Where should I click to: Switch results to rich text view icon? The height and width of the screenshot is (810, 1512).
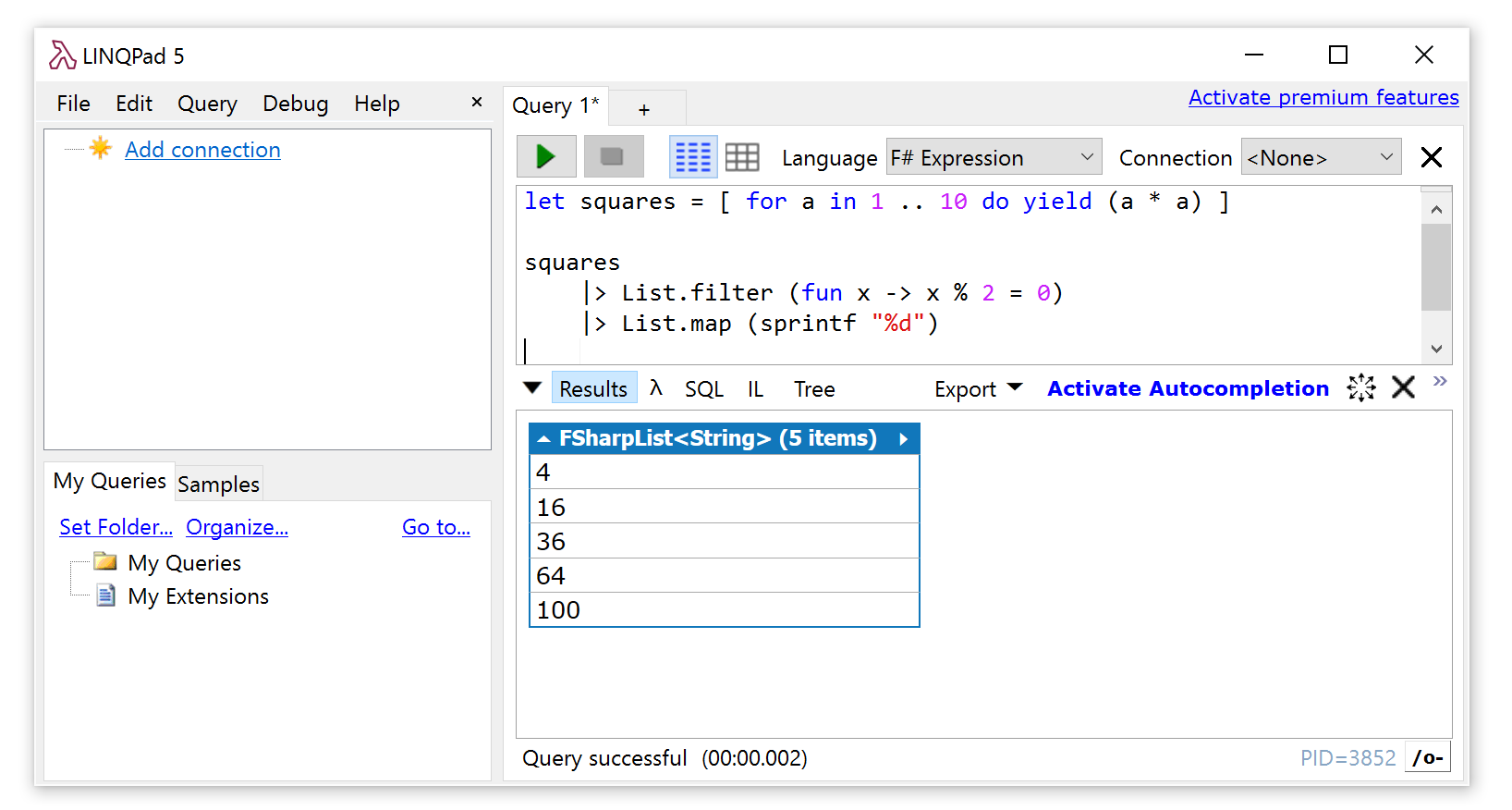tap(692, 157)
